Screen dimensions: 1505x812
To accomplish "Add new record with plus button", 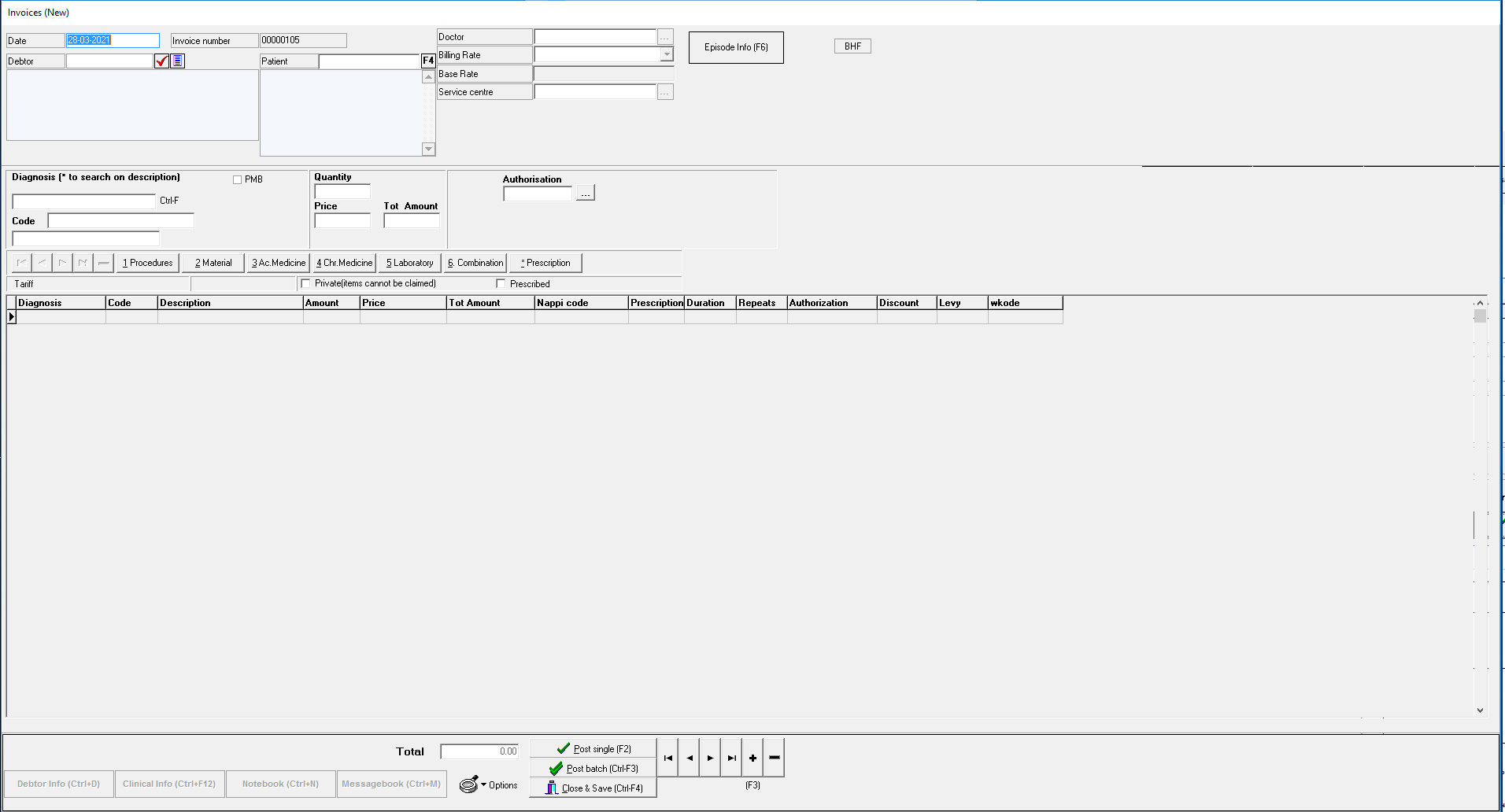I will [x=752, y=758].
